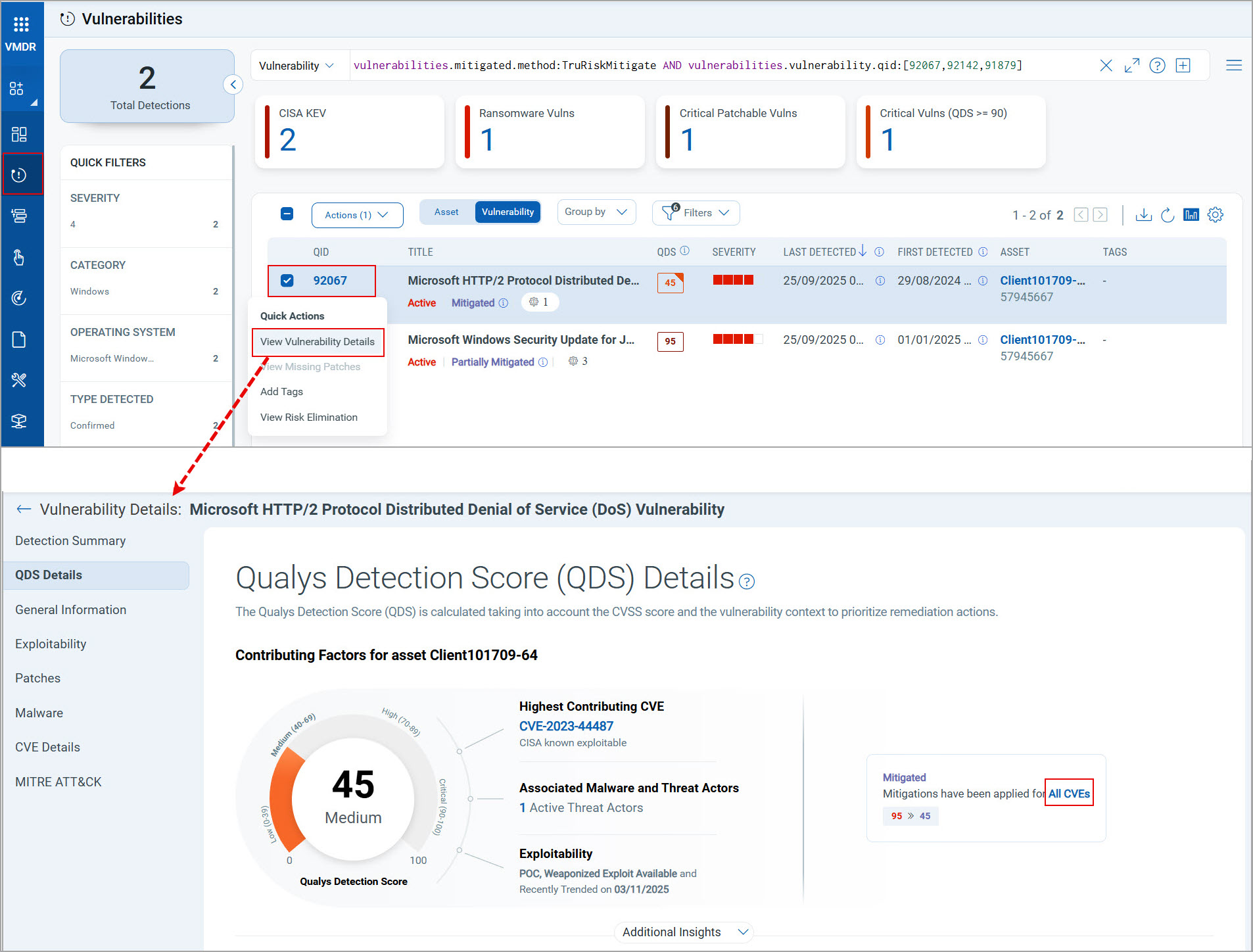Open the Exploitability section tab
This screenshot has width=1253, height=952.
coord(51,644)
